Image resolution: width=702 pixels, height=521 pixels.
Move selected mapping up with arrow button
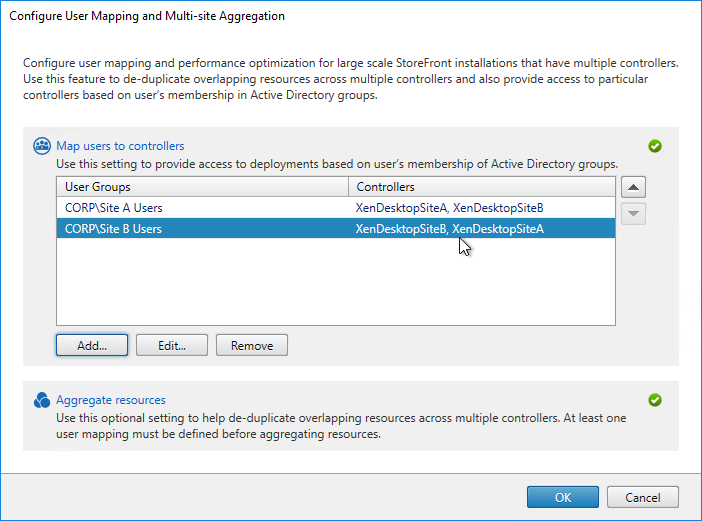(x=633, y=187)
